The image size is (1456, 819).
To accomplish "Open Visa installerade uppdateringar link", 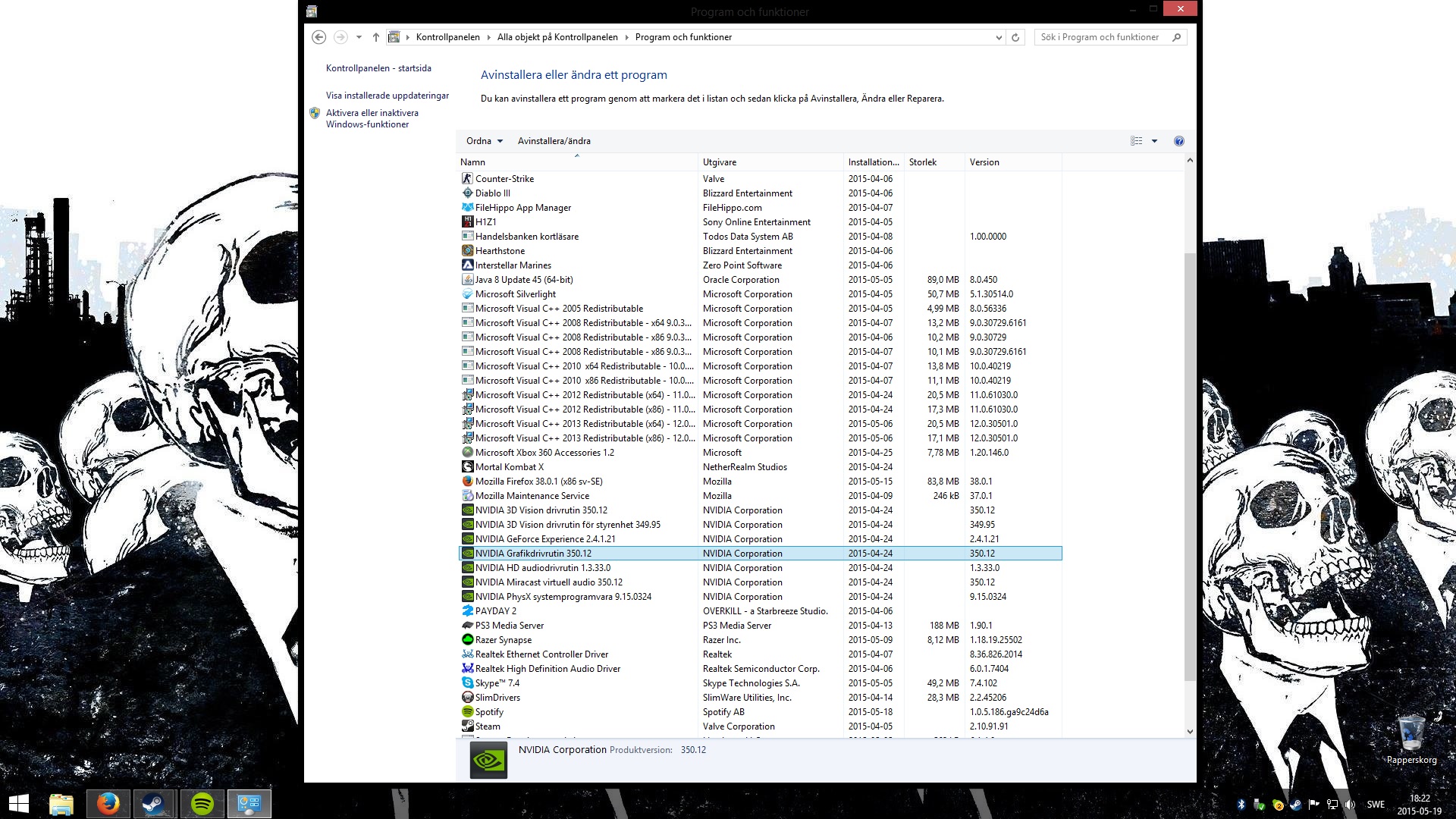I will pos(388,96).
